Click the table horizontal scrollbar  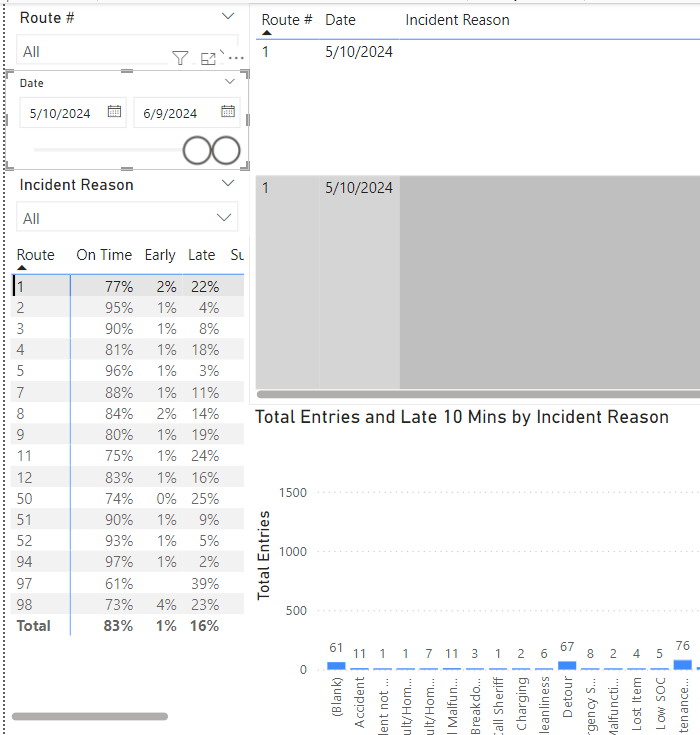click(x=478, y=394)
